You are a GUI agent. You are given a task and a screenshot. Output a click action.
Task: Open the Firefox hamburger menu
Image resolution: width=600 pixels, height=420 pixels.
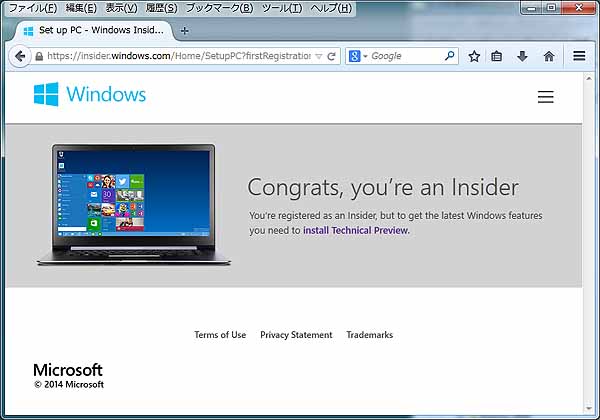(x=579, y=56)
